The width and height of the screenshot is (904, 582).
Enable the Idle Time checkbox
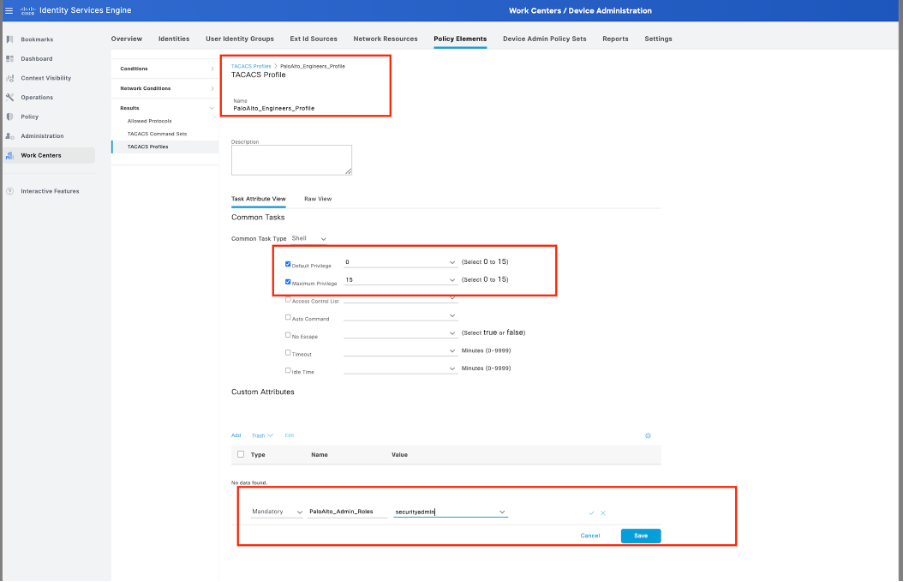click(x=288, y=370)
